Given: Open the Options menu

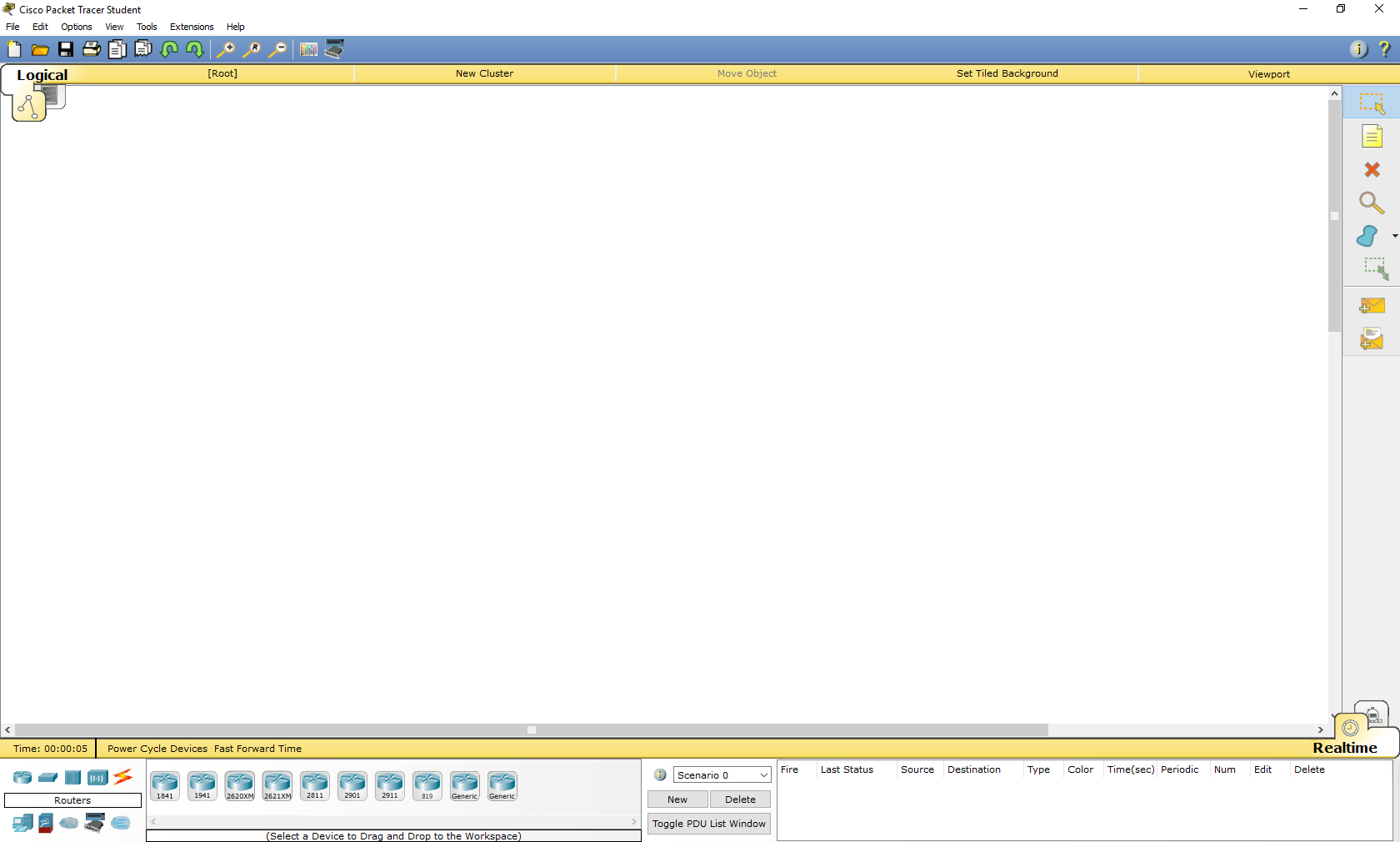Looking at the screenshot, I should 77,27.
